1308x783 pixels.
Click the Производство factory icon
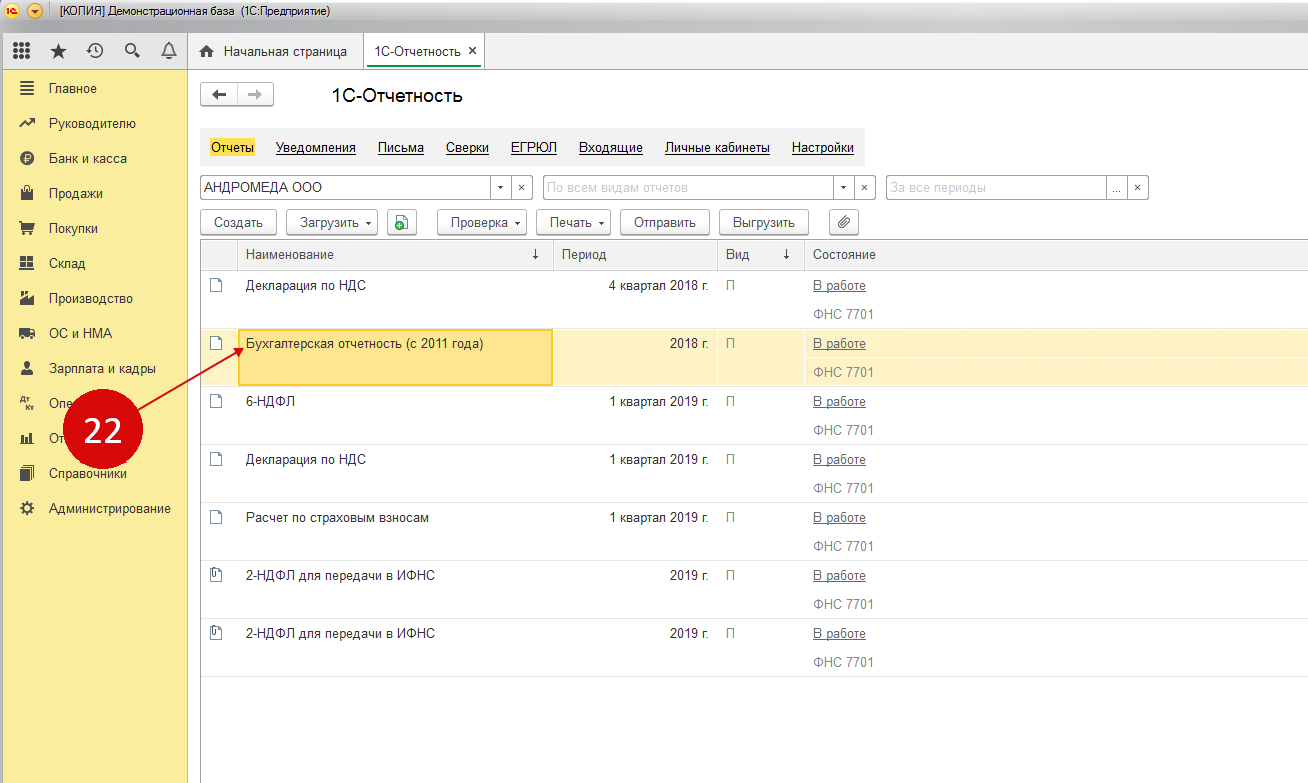[x=27, y=299]
